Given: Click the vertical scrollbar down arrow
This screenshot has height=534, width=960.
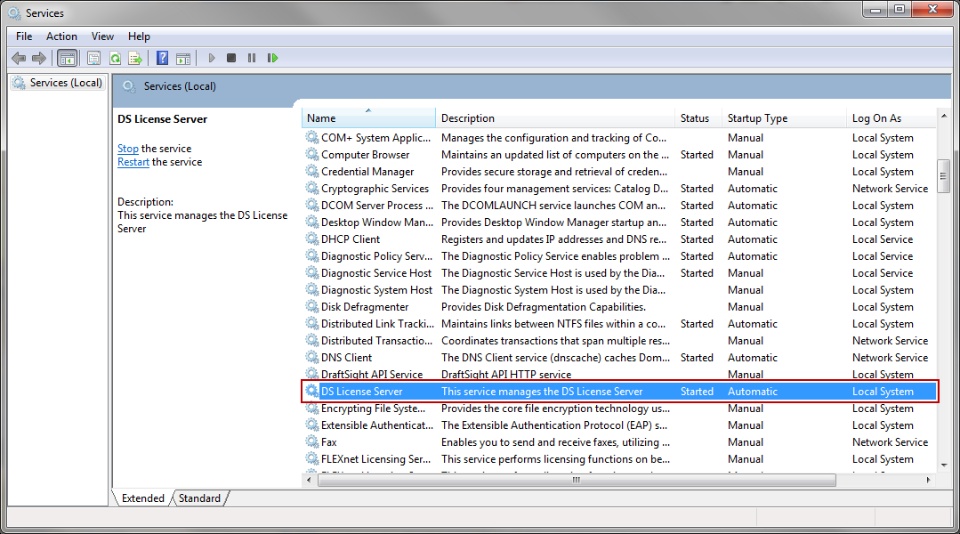Looking at the screenshot, I should (x=943, y=465).
